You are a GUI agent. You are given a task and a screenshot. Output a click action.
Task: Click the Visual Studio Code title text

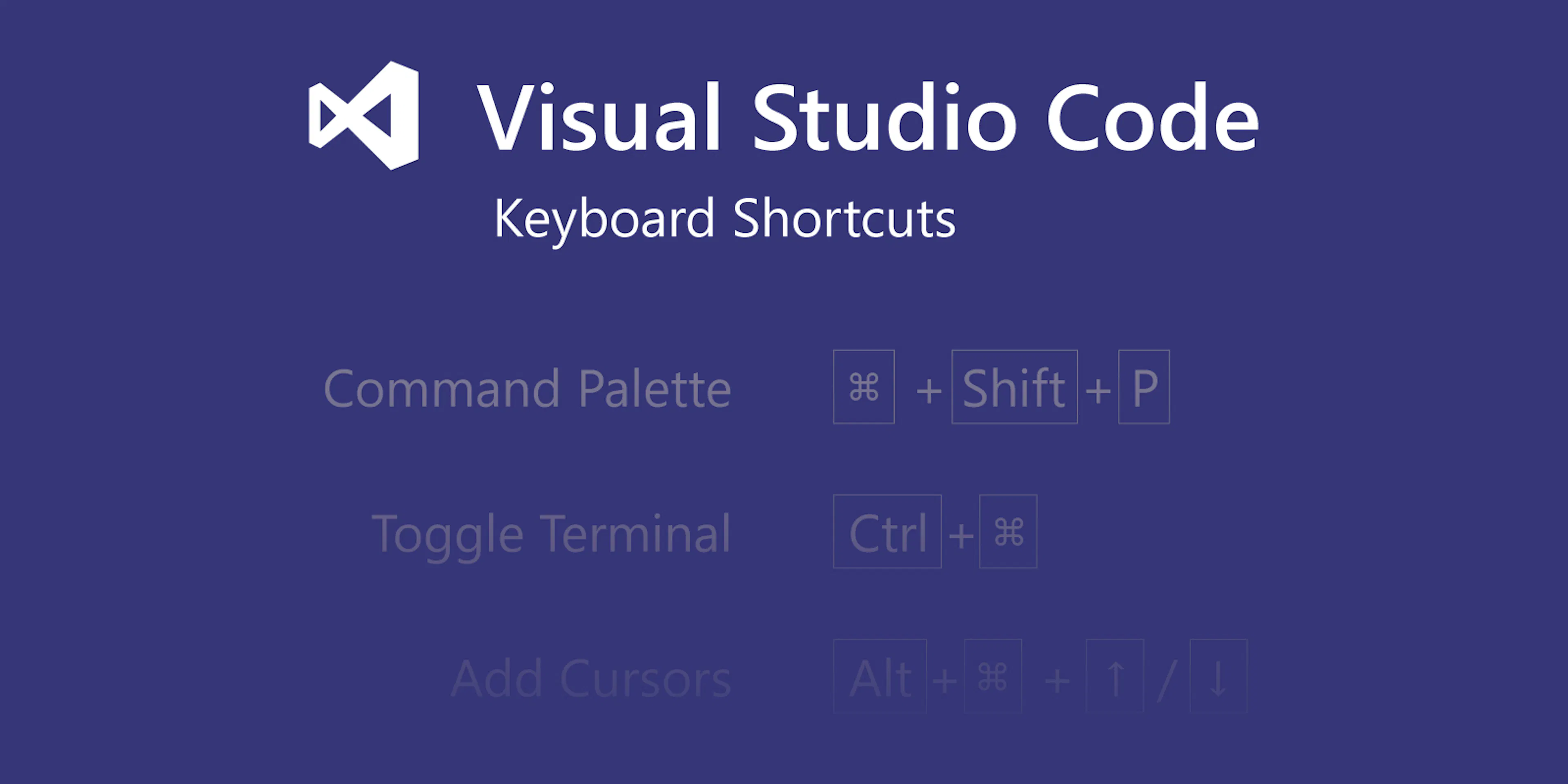click(x=868, y=117)
